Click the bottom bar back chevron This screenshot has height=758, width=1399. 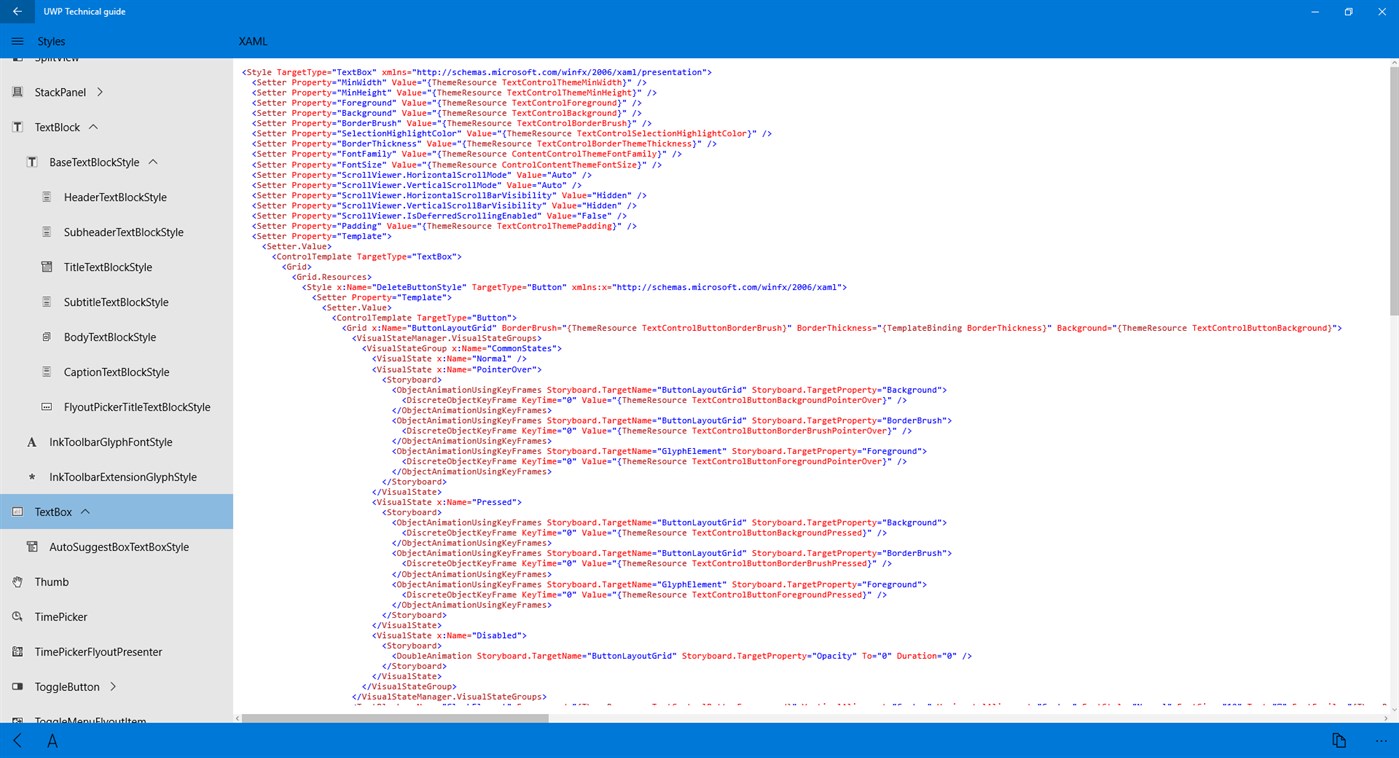(x=18, y=740)
